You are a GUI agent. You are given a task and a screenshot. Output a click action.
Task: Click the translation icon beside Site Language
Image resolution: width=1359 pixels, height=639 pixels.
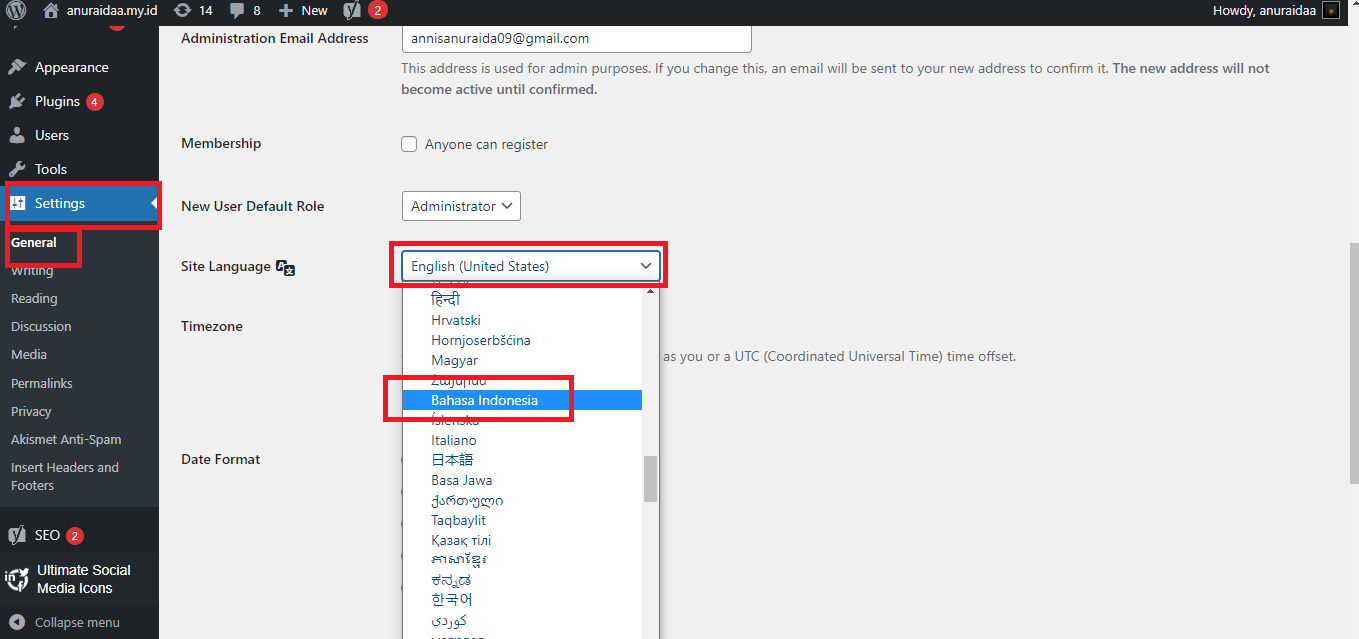[286, 267]
